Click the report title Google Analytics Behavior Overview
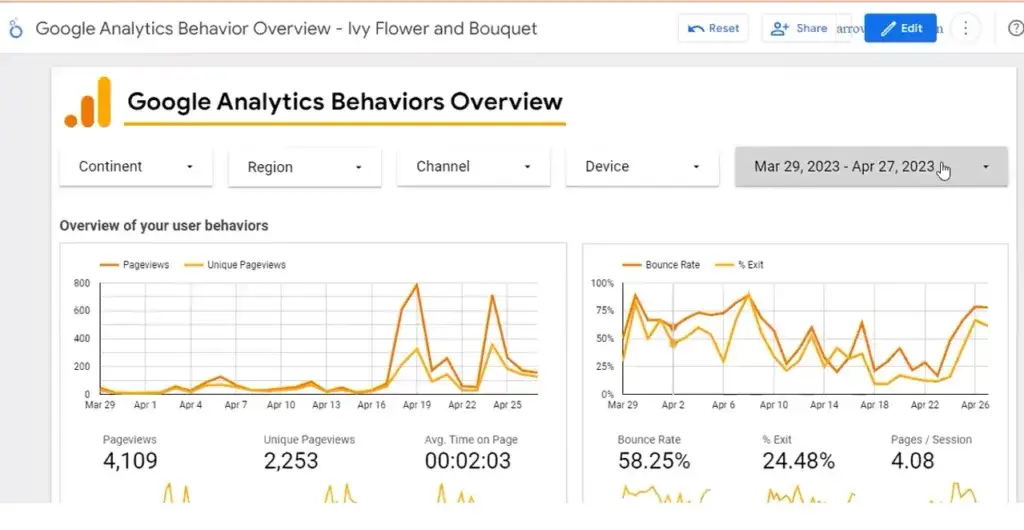Image resolution: width=1024 pixels, height=530 pixels. coord(286,29)
